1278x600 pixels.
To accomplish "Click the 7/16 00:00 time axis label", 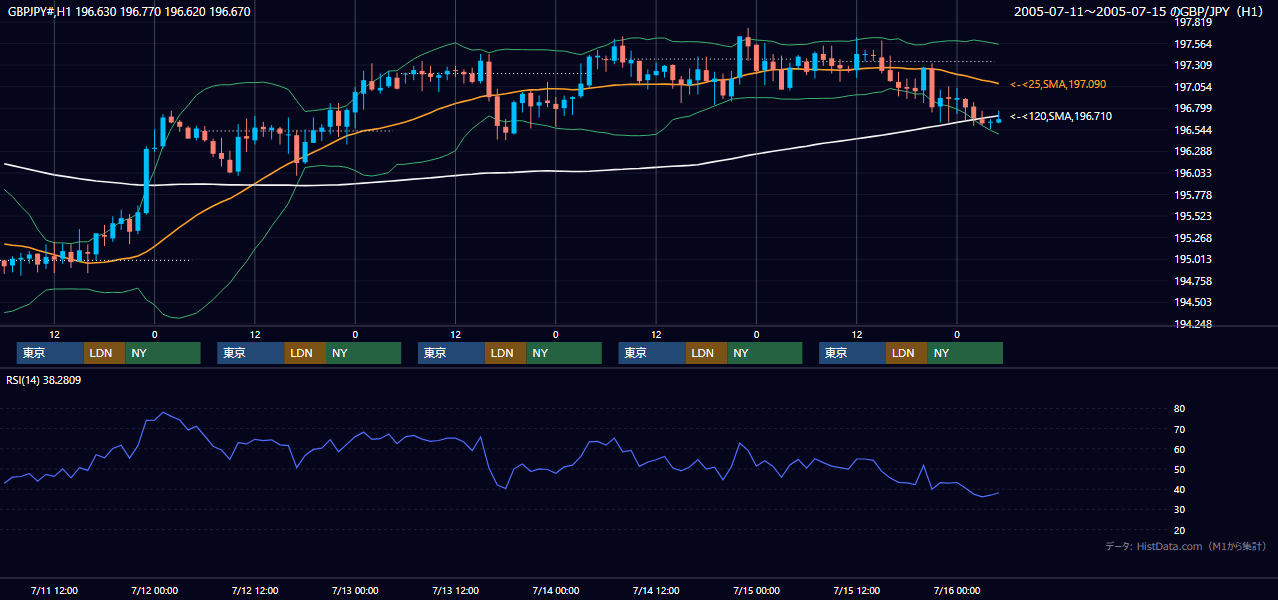I will 957,590.
